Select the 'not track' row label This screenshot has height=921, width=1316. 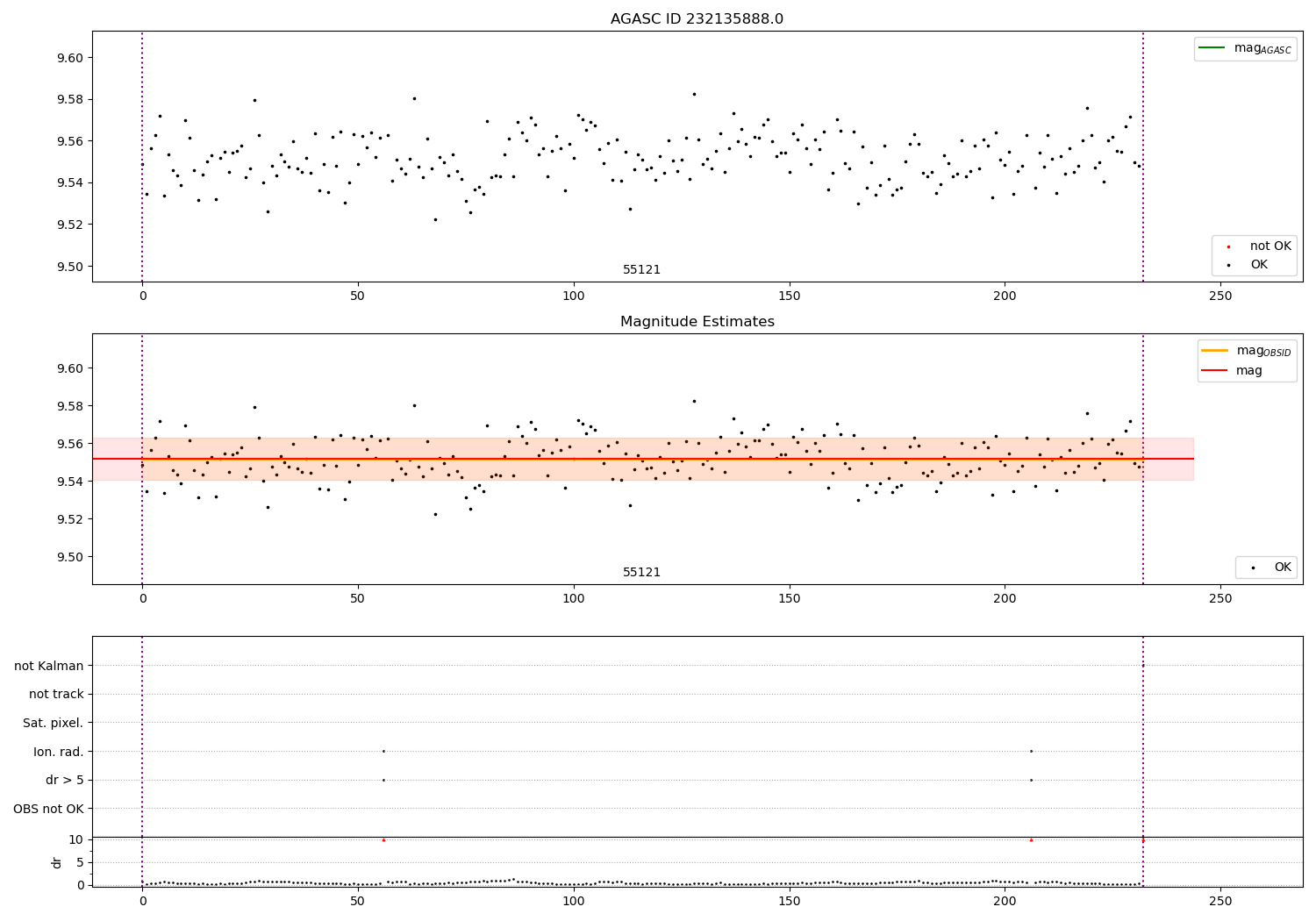tap(56, 694)
